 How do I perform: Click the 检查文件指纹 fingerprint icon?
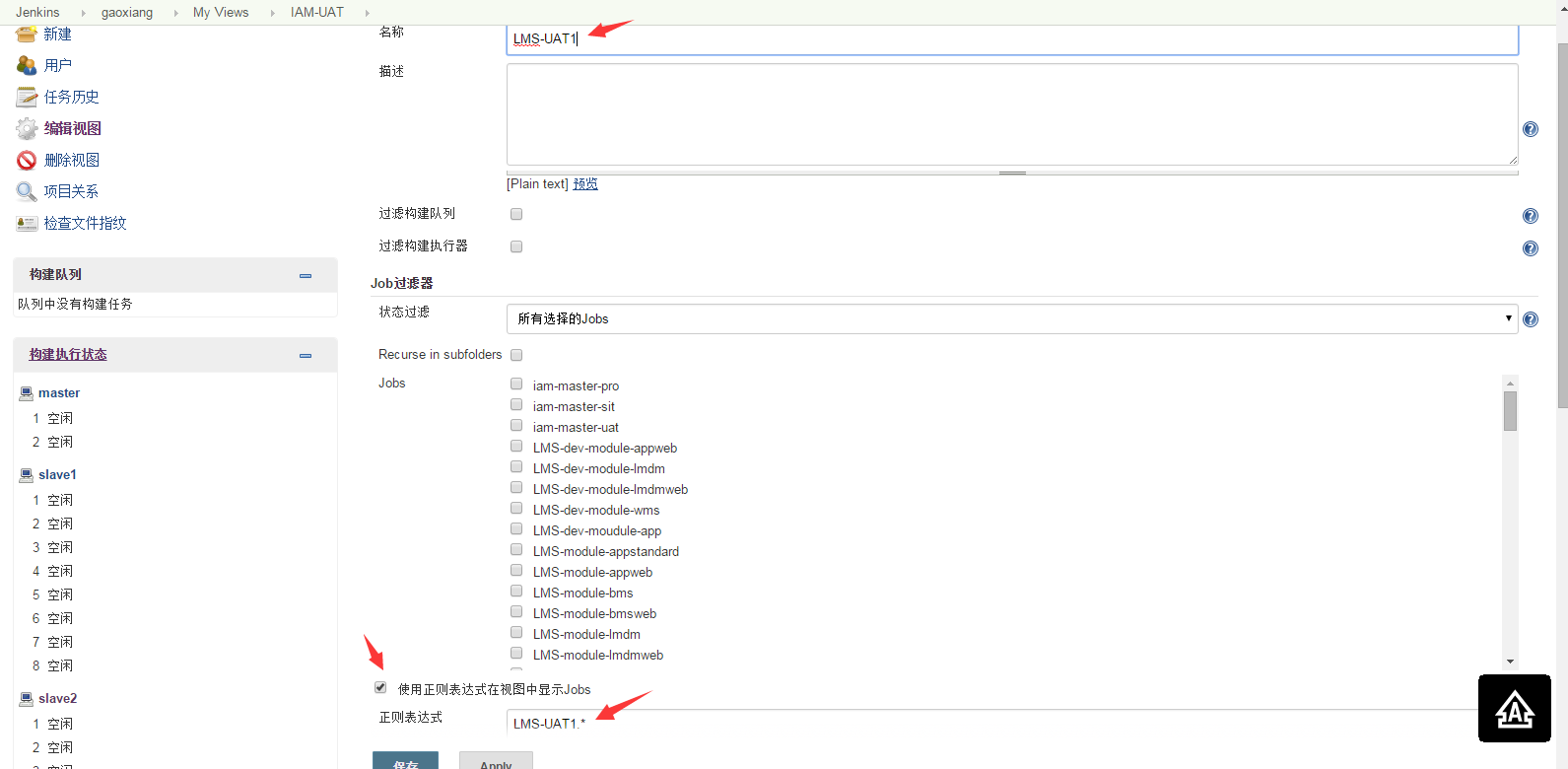coord(27,223)
